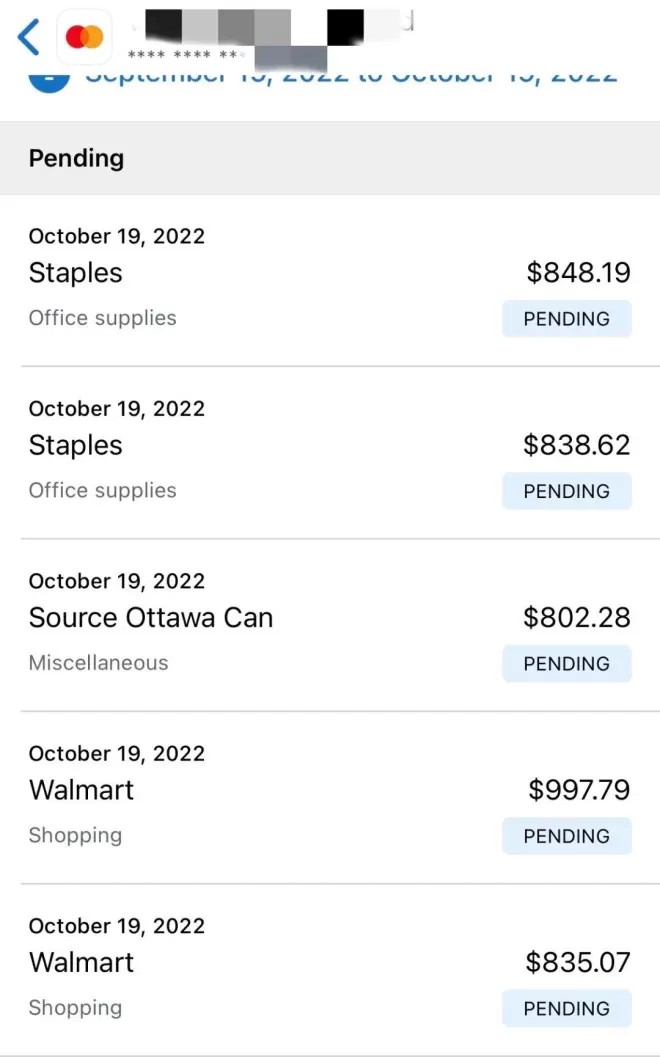Open the $997.79 Walmart transaction
The height and width of the screenshot is (1057, 660).
[330, 798]
